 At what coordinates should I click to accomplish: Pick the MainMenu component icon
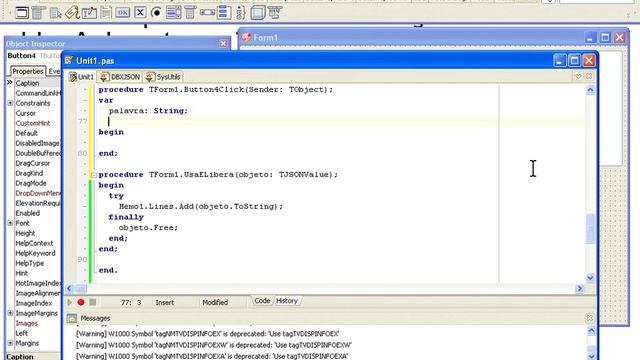tap(38, 13)
